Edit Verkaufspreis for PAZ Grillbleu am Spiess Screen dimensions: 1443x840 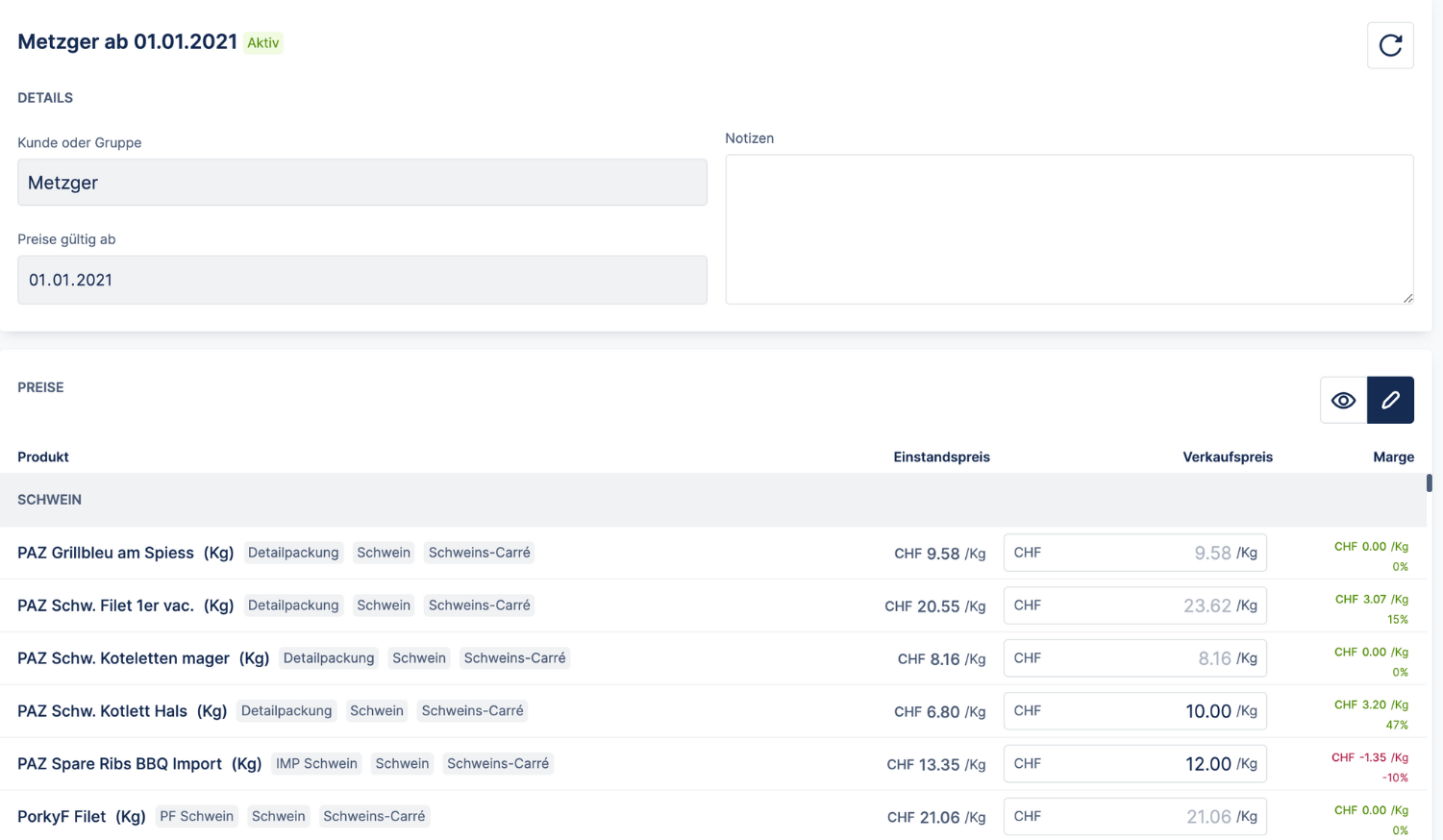click(1134, 553)
